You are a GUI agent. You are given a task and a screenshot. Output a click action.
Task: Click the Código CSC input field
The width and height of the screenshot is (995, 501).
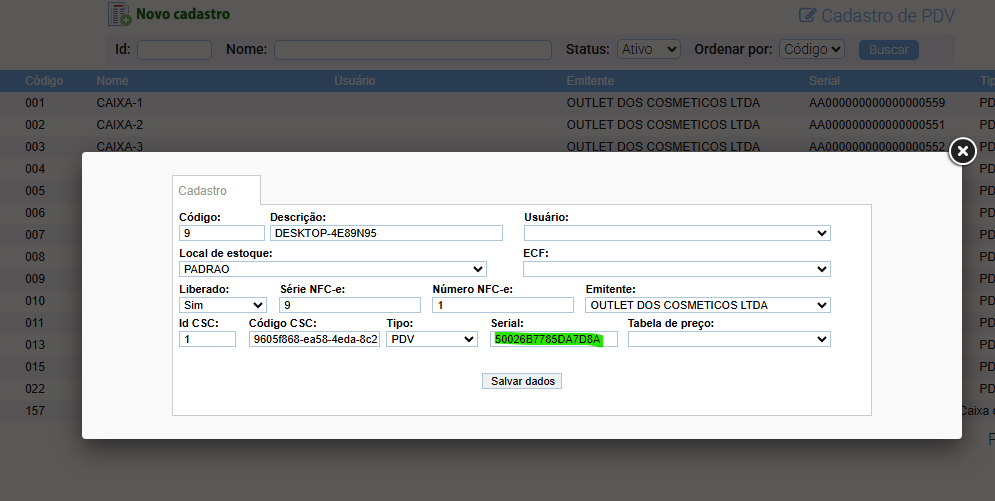click(314, 339)
